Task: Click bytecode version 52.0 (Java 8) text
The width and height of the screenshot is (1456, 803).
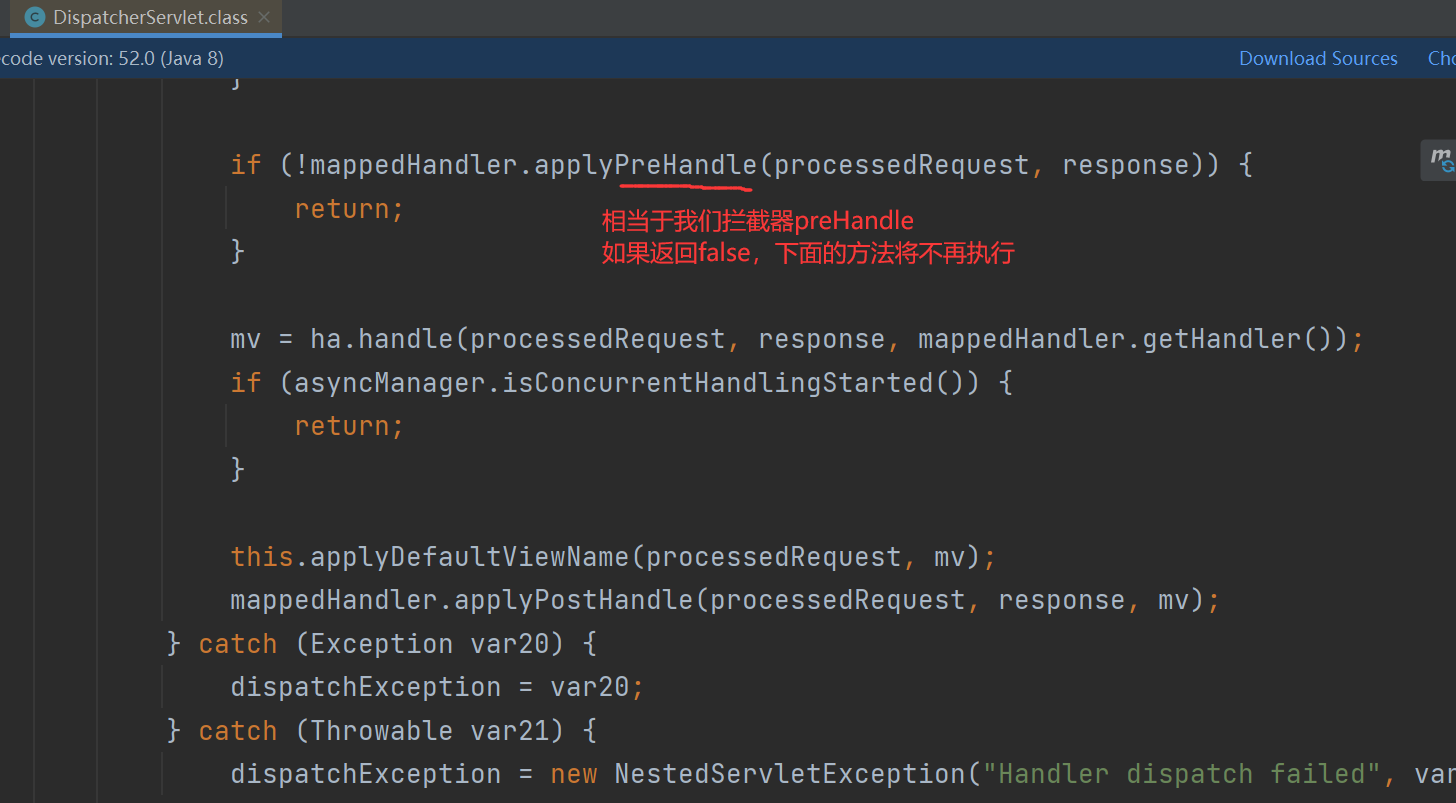Action: pos(112,58)
